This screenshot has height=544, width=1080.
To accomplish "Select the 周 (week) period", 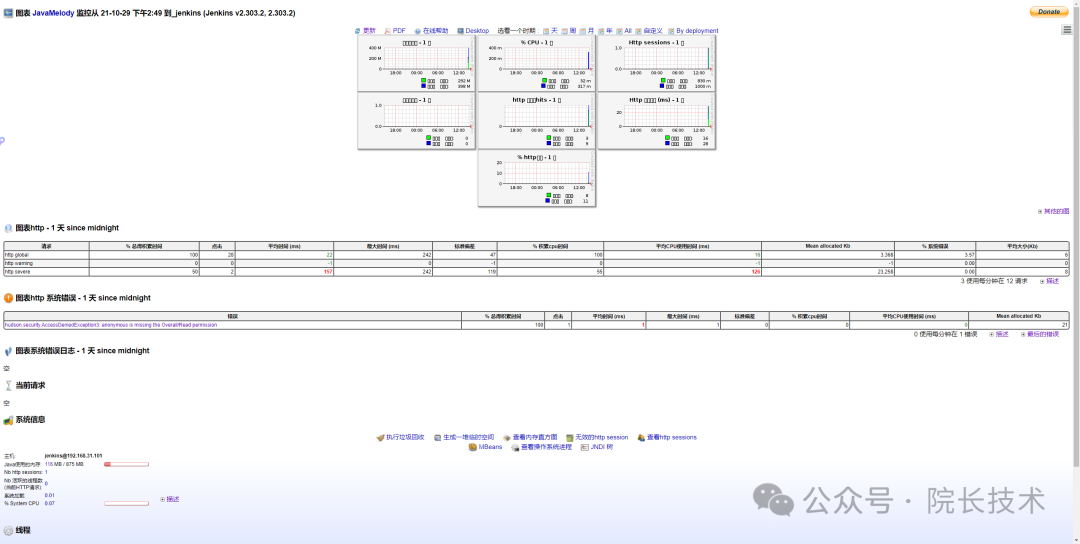I will click(568, 31).
